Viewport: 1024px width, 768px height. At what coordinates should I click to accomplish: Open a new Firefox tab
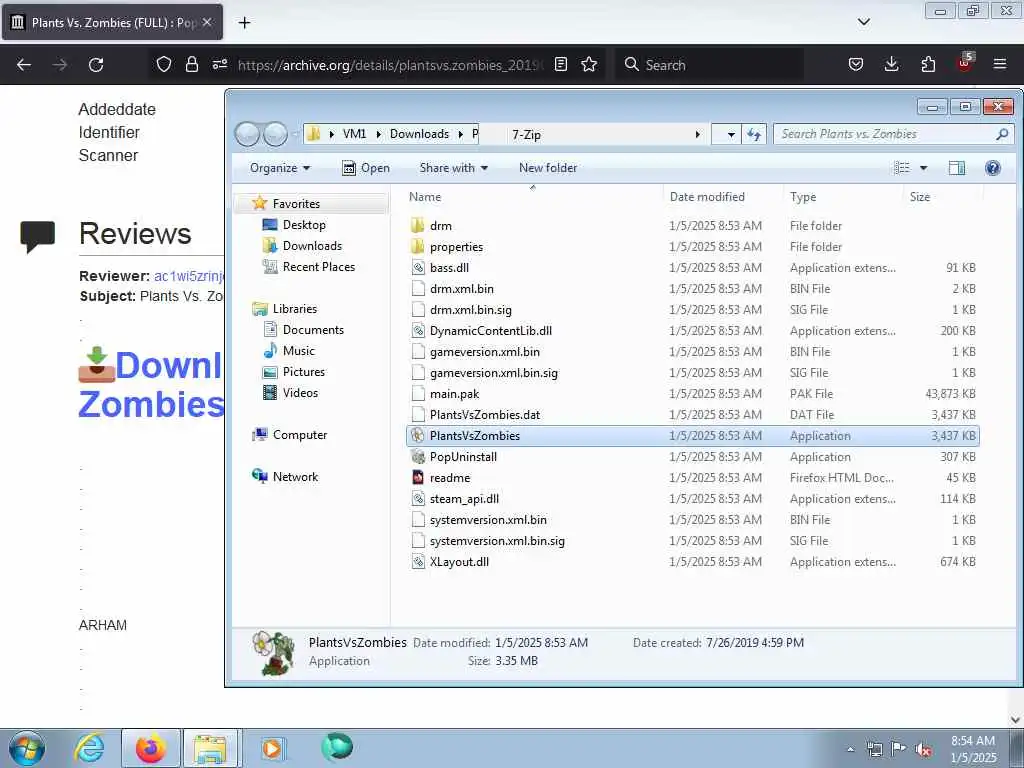pos(244,22)
